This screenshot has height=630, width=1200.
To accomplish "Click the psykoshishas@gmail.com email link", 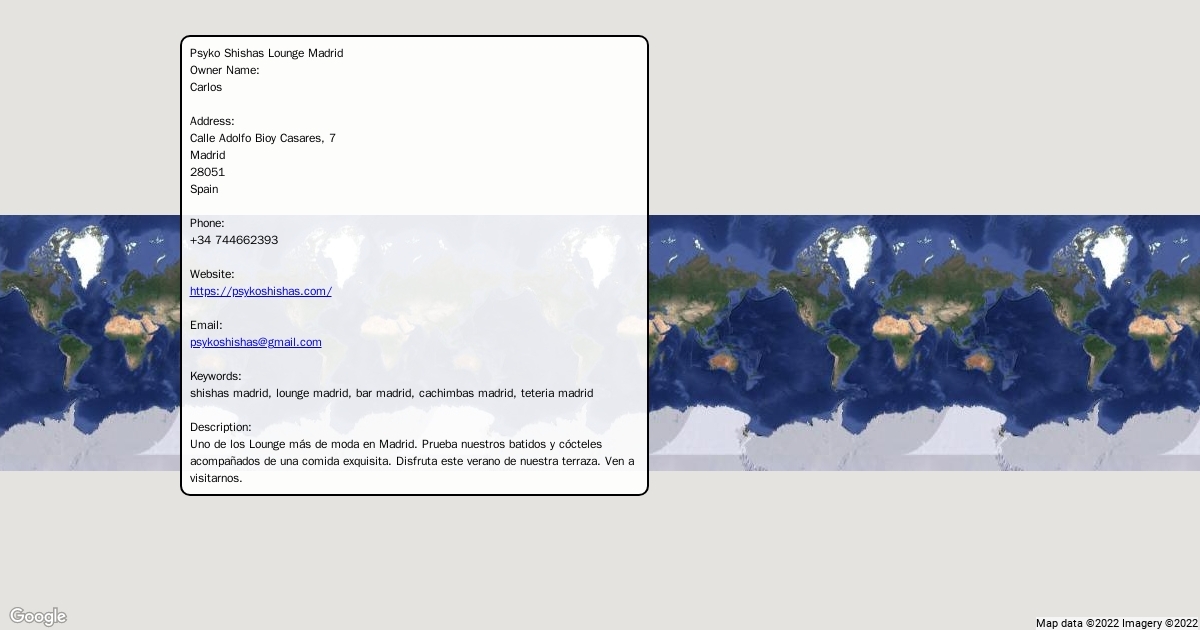I will (255, 342).
